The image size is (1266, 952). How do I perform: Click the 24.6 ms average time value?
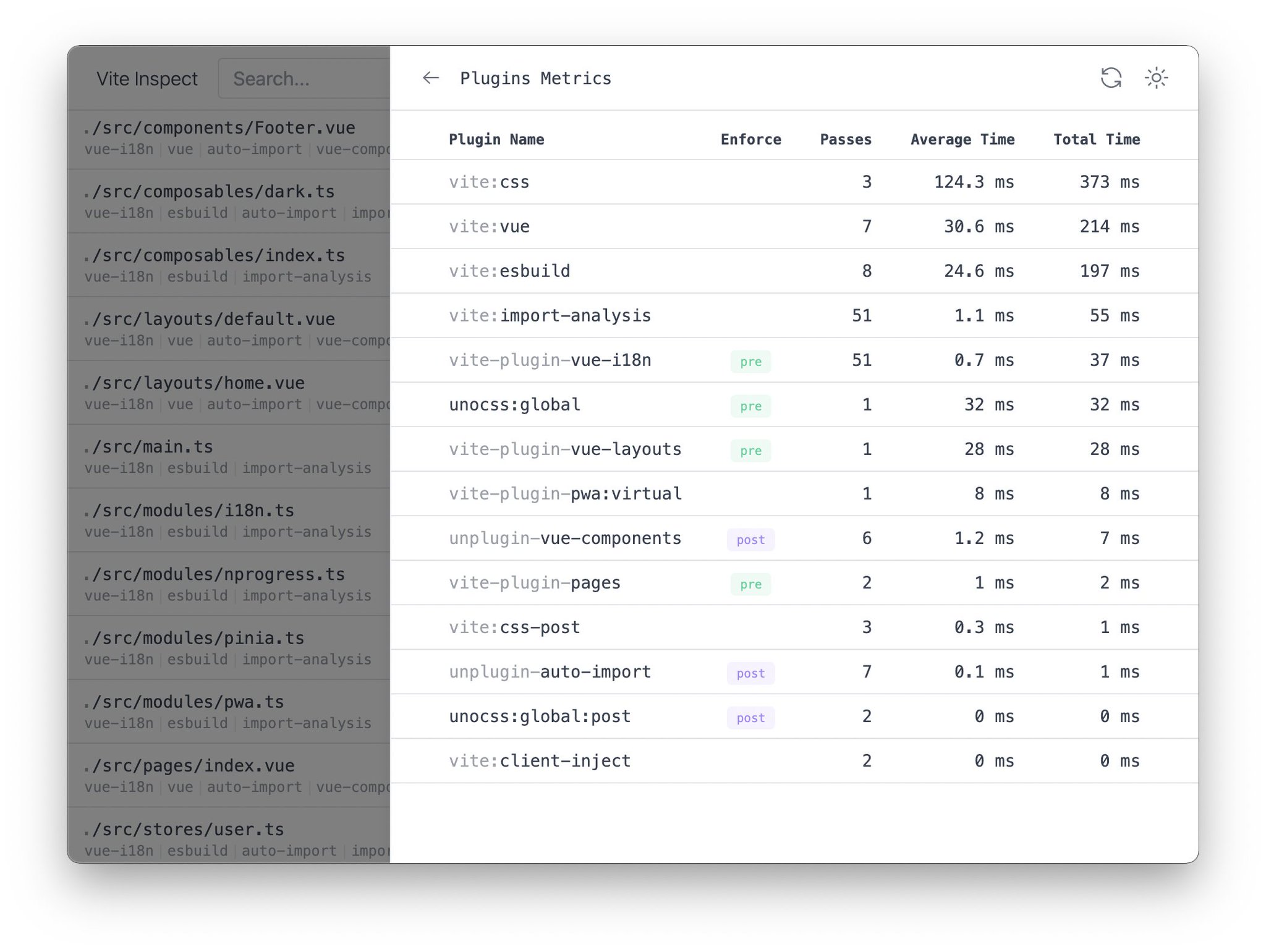coord(979,271)
